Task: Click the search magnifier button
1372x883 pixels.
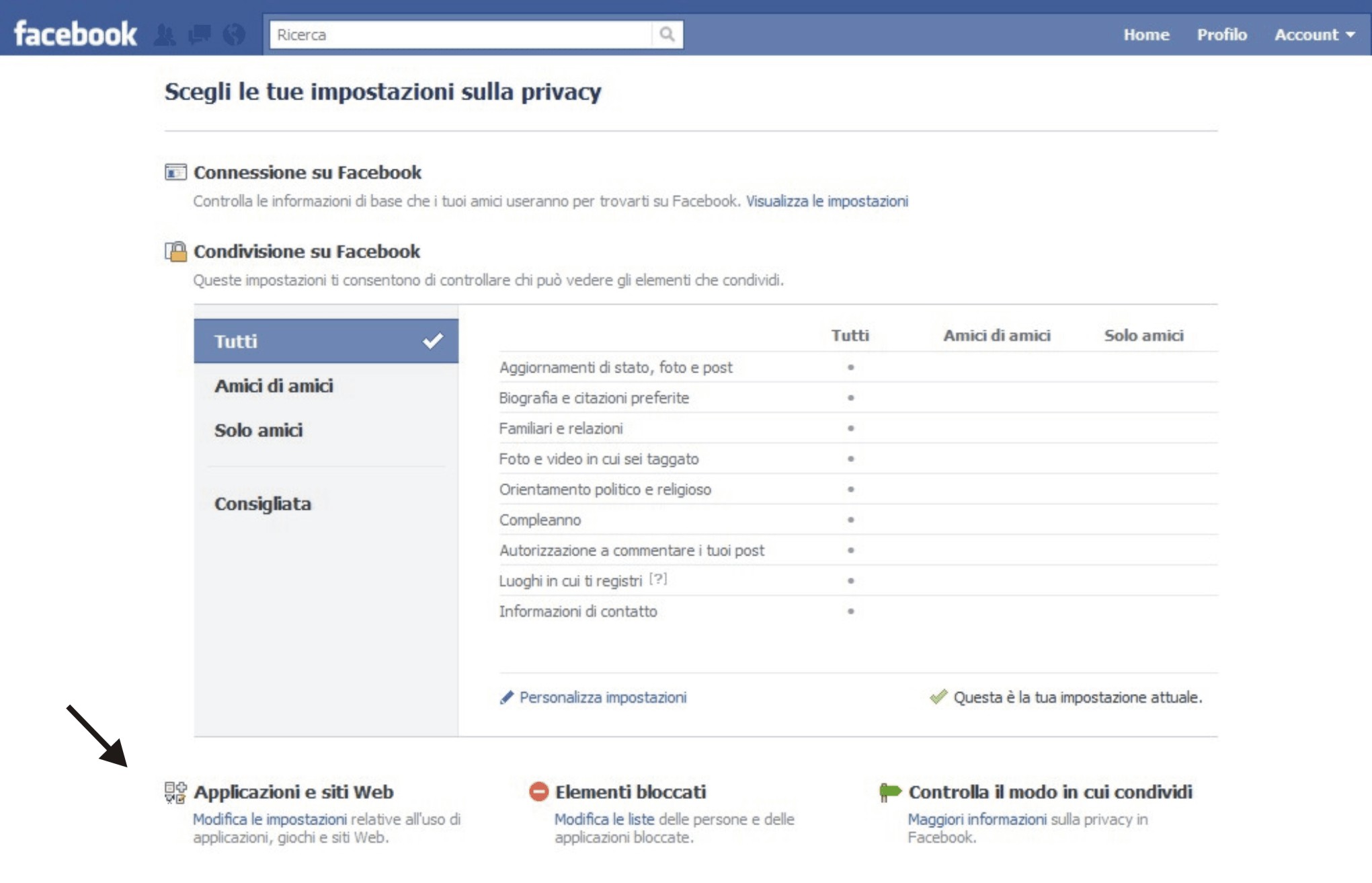Action: [x=667, y=34]
